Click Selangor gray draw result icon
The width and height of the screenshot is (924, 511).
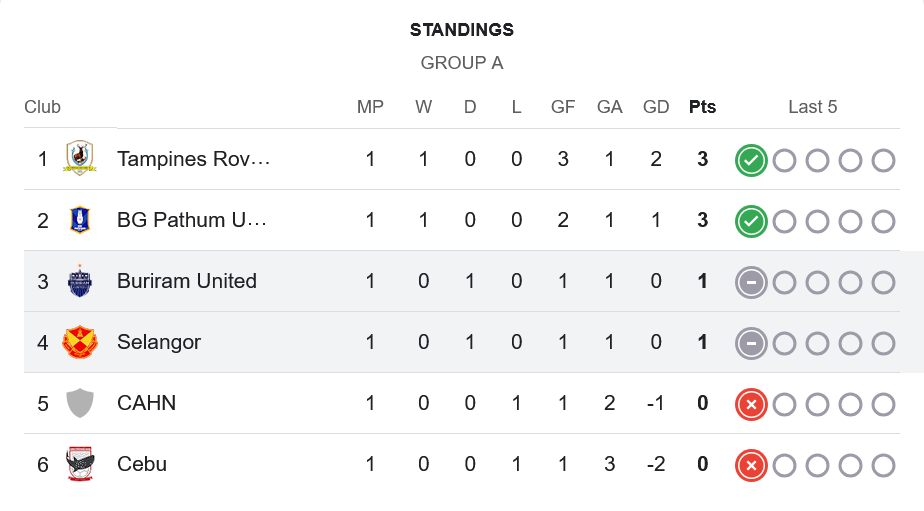(x=751, y=343)
